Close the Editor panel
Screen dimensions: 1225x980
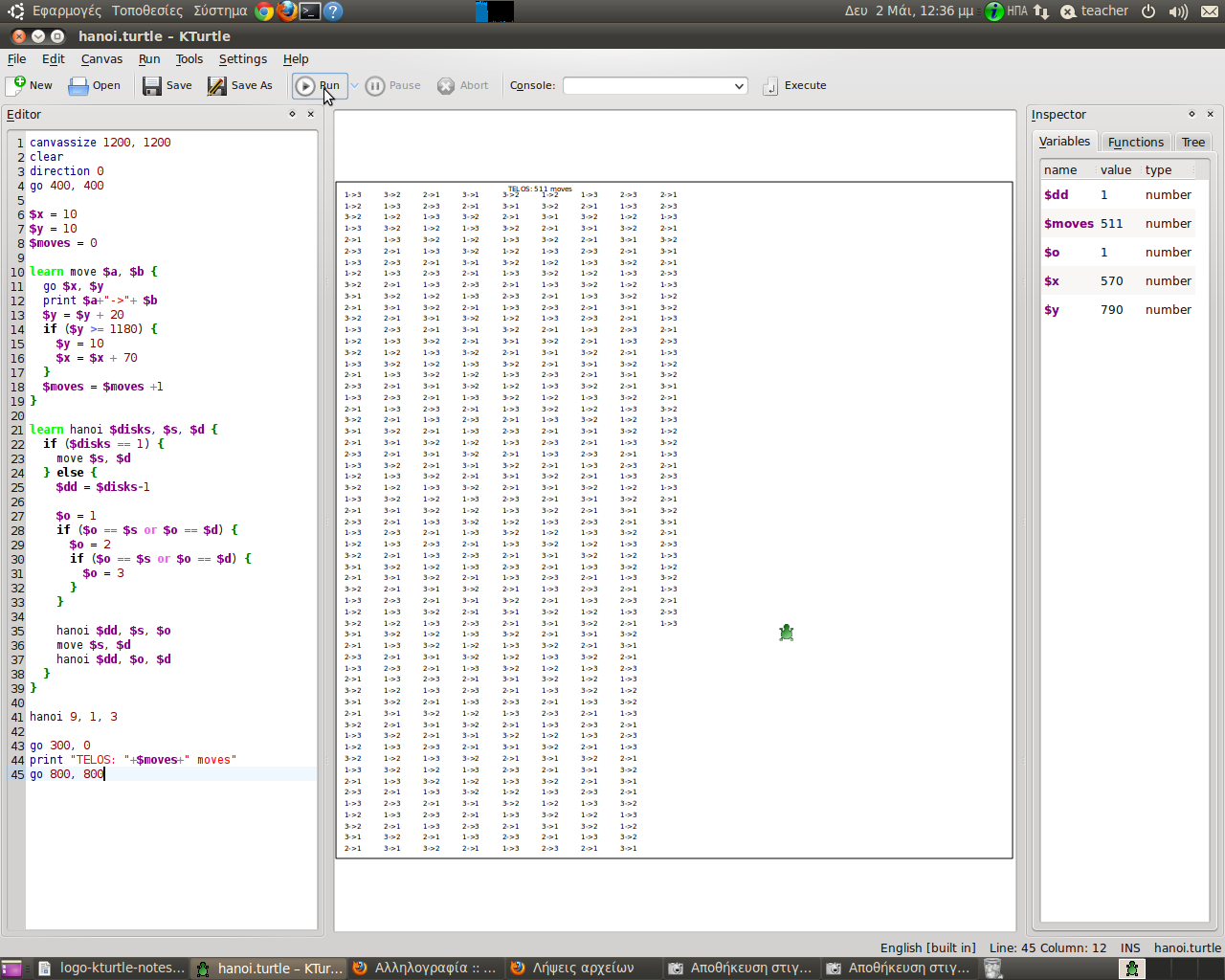(x=311, y=114)
